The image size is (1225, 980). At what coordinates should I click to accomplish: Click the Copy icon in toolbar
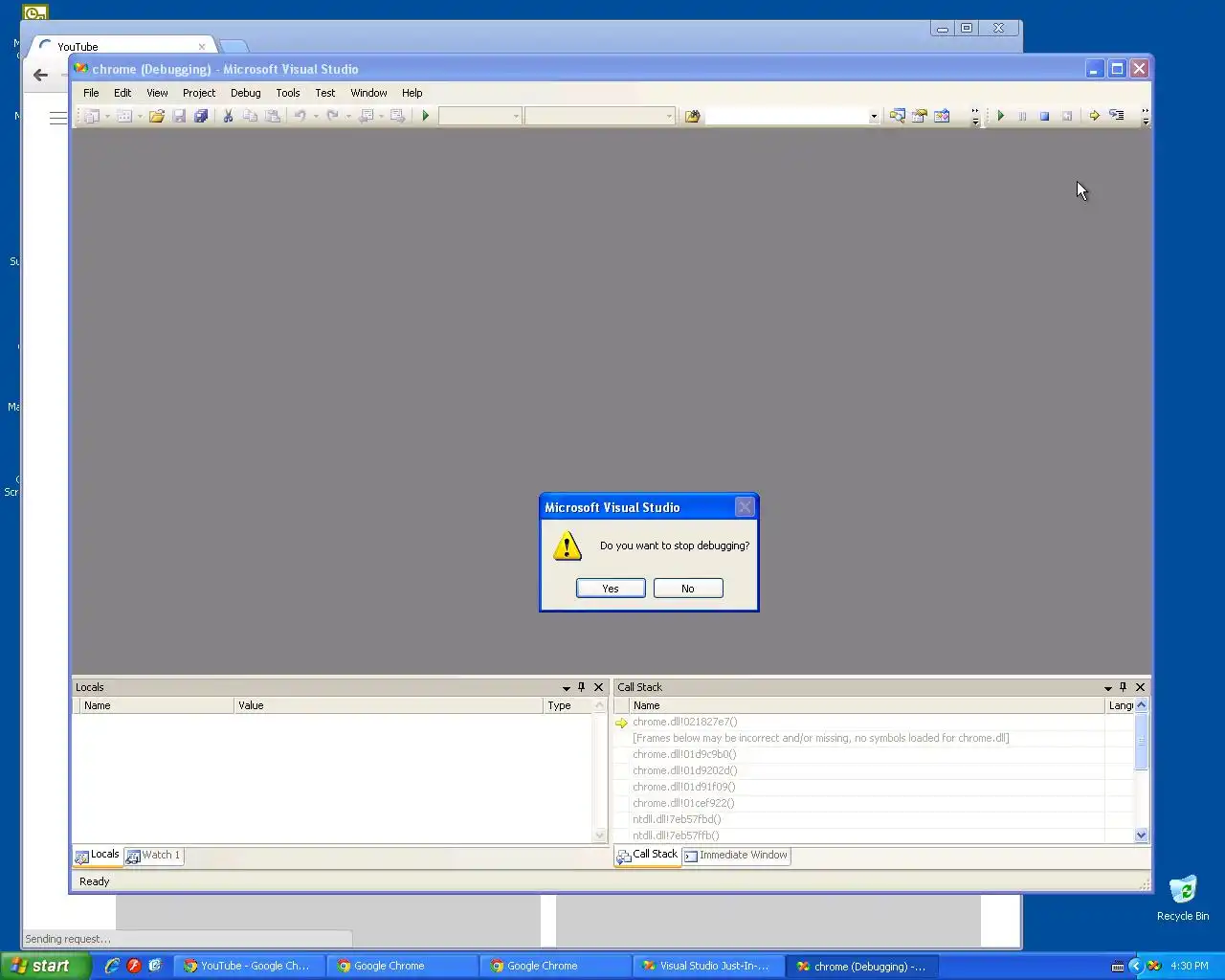pos(250,116)
